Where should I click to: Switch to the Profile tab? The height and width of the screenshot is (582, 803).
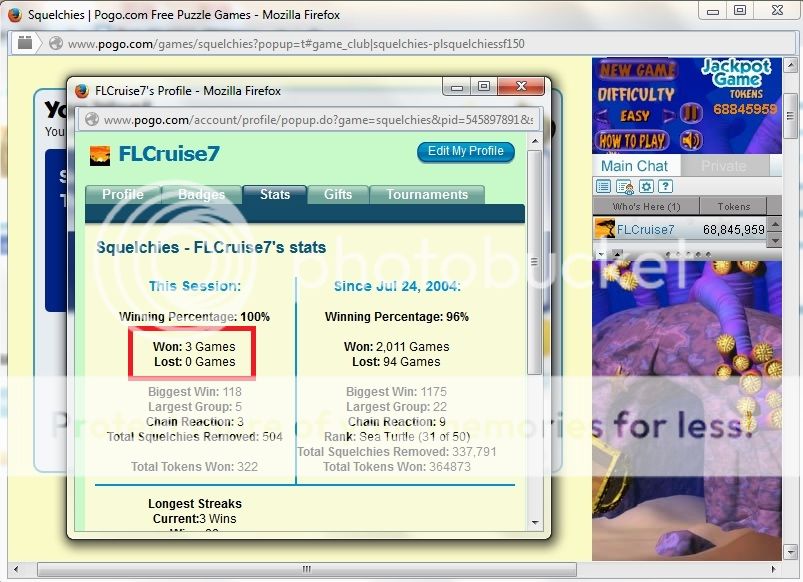click(123, 195)
